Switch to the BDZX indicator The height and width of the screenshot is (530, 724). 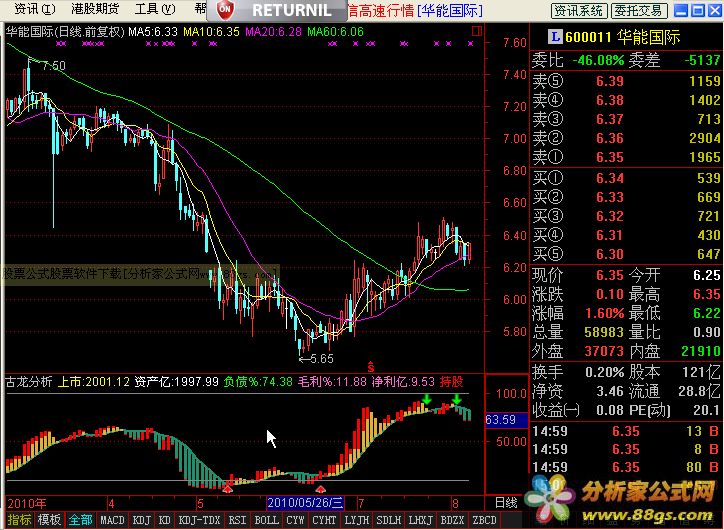[x=453, y=520]
